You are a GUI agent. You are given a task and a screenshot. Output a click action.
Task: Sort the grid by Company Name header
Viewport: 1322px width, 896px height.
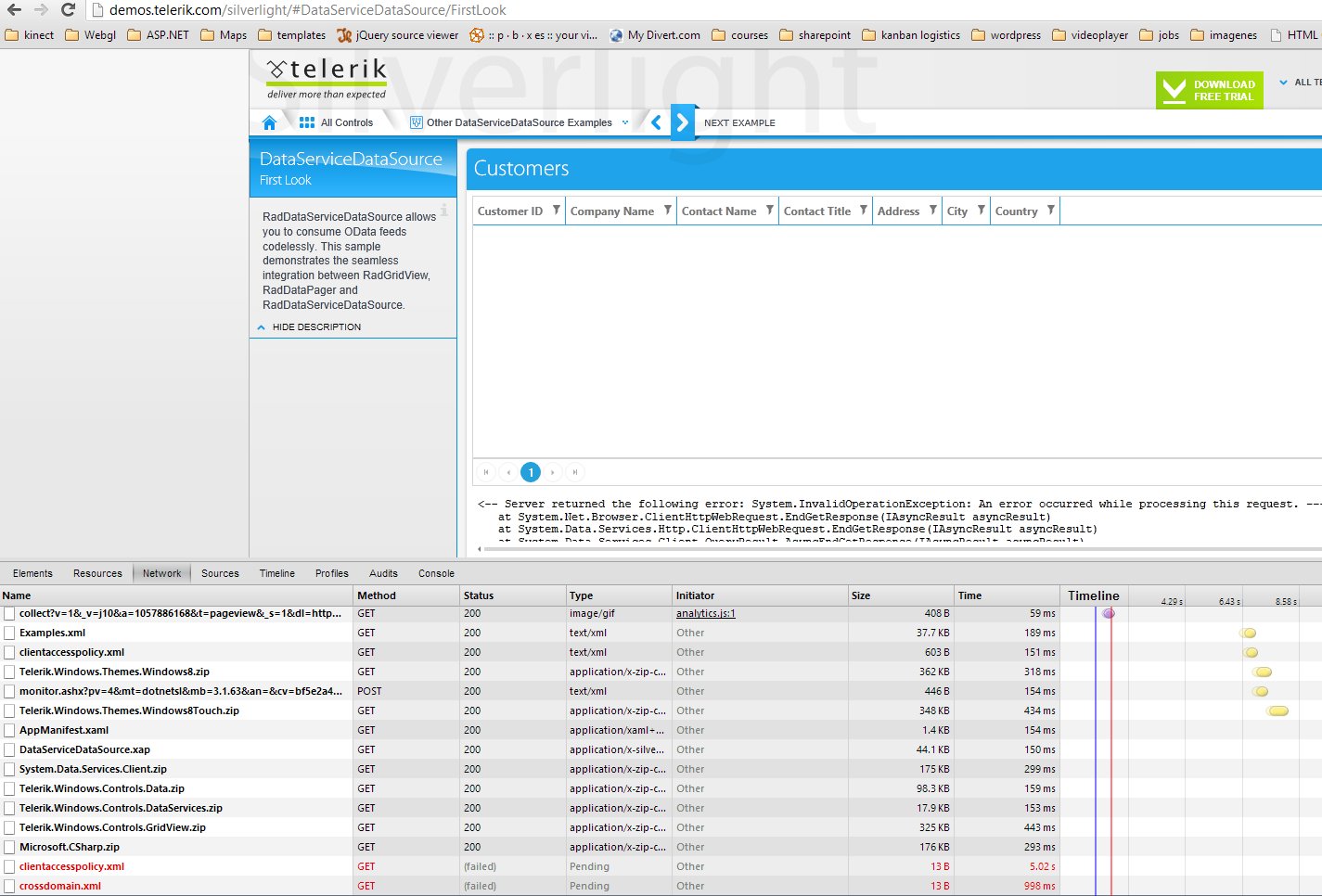612,211
